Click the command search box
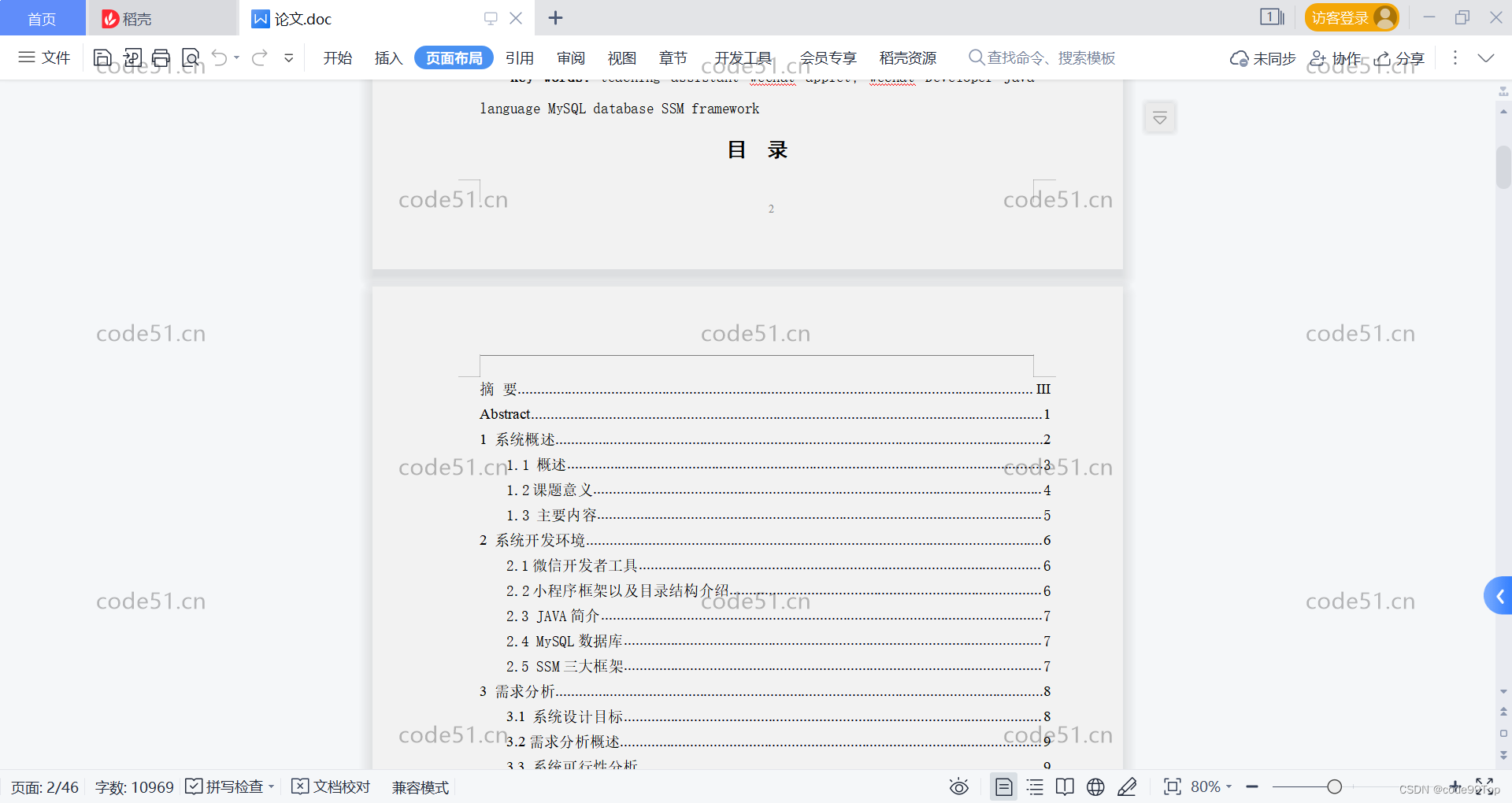 click(x=1042, y=57)
